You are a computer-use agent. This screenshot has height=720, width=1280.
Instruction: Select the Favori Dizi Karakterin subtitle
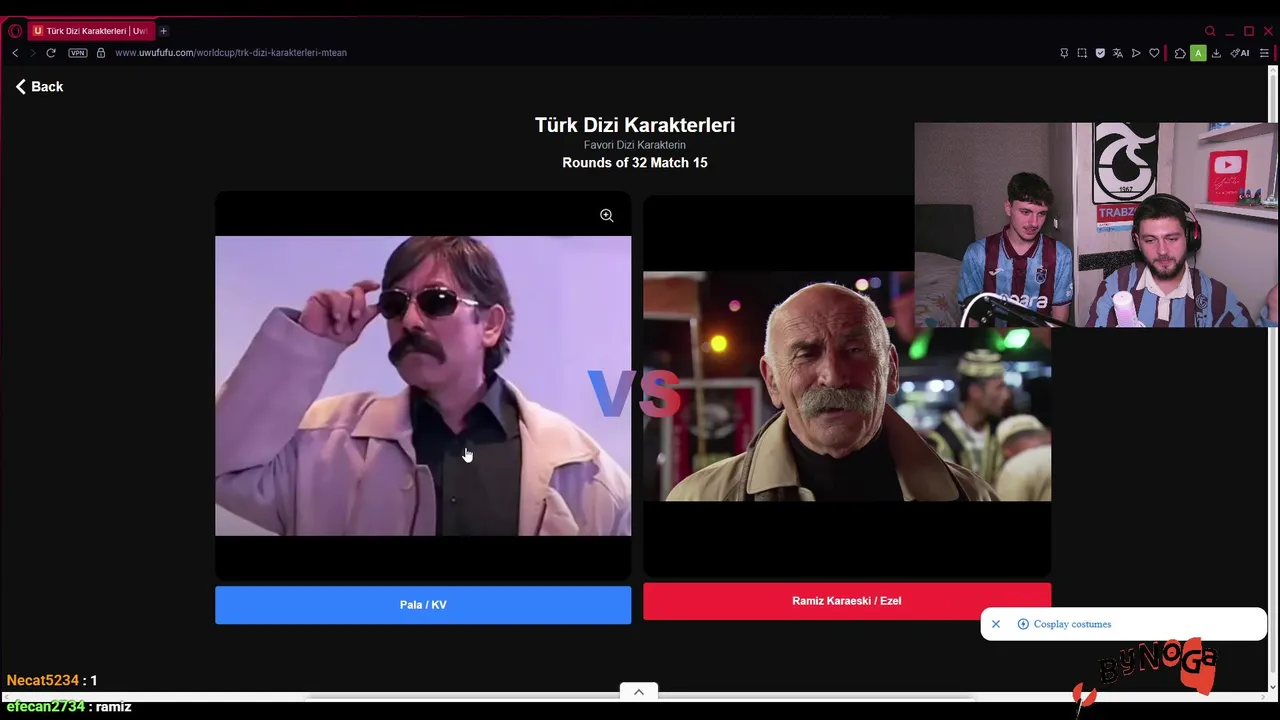(635, 145)
